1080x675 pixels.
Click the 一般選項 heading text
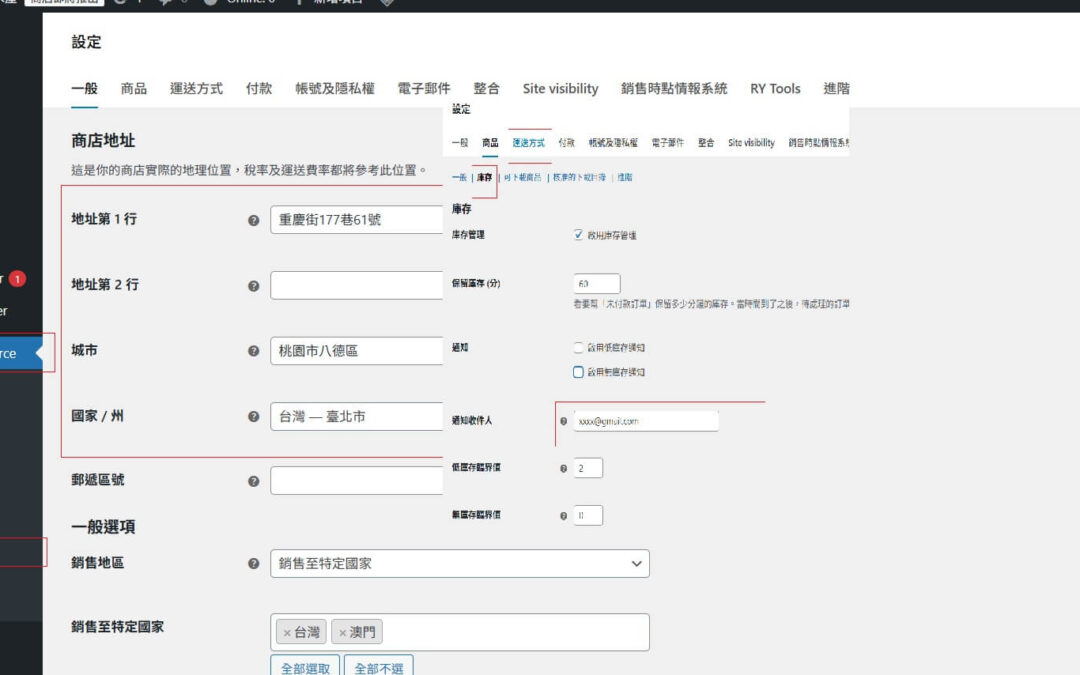pyautogui.click(x=103, y=527)
